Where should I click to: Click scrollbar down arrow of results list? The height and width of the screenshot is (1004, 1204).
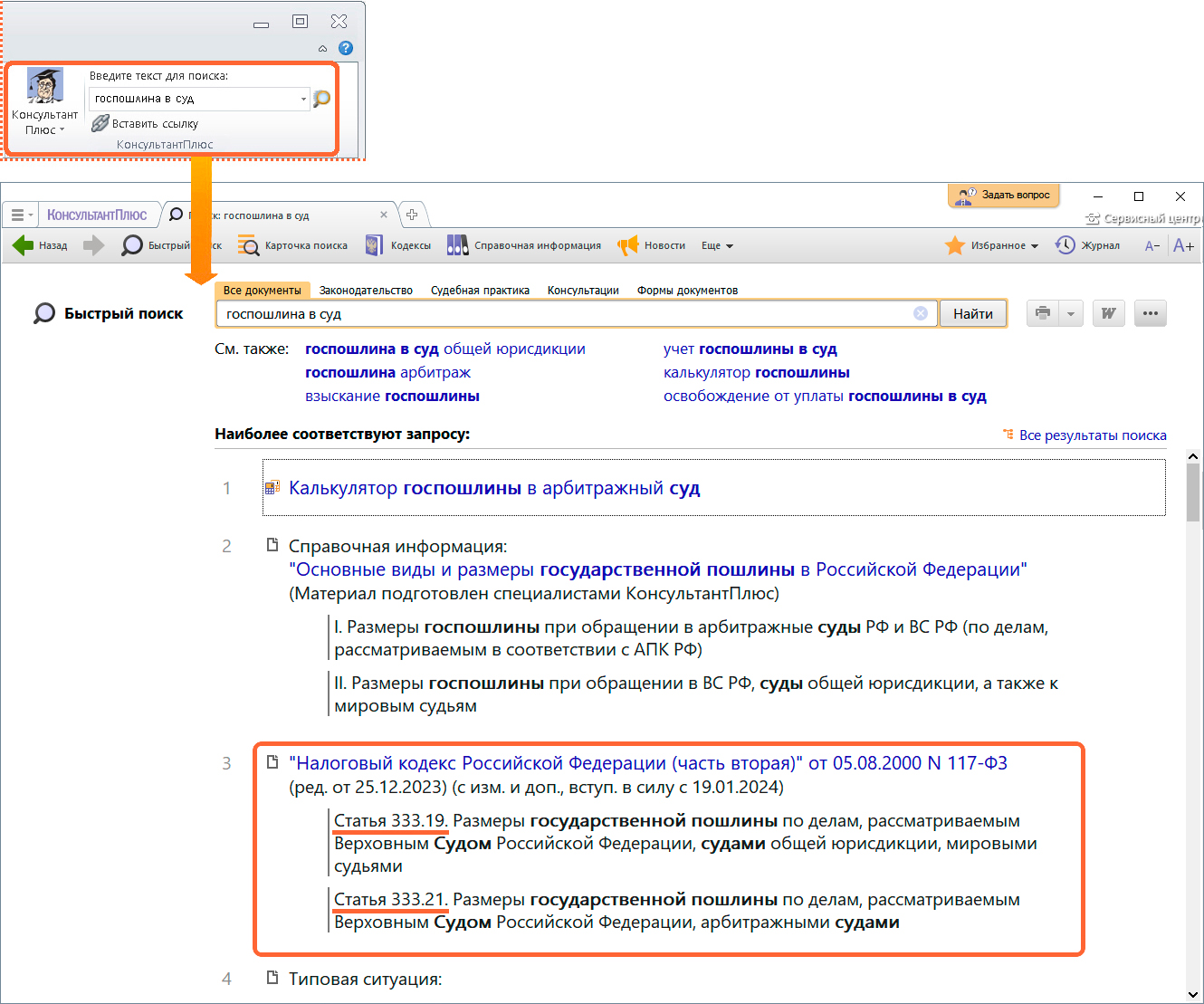coord(1192,994)
